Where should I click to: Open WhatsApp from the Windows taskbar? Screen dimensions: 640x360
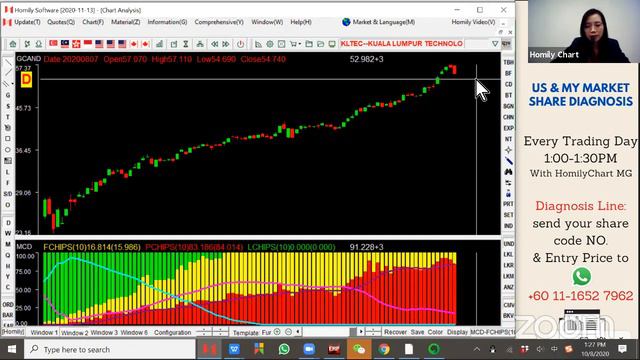tap(284, 349)
